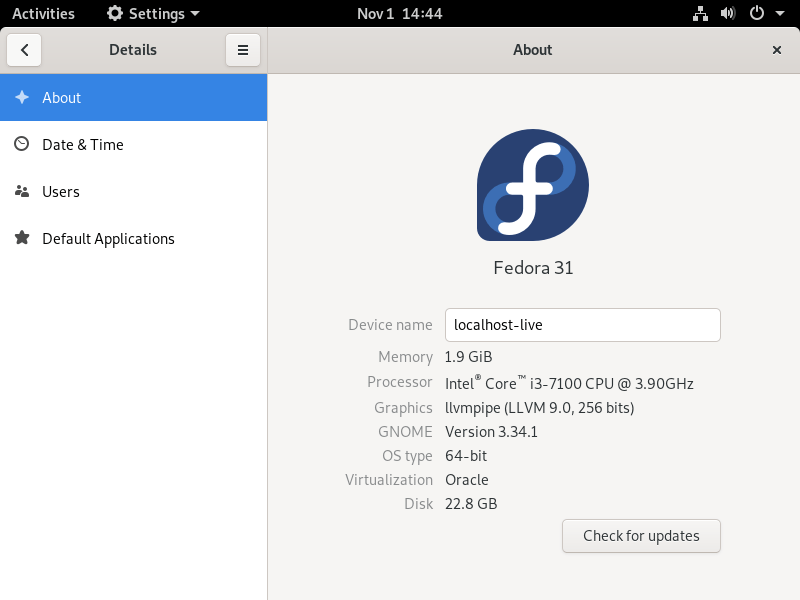
Task: Click the volume speaker icon in top bar
Action: (x=728, y=13)
